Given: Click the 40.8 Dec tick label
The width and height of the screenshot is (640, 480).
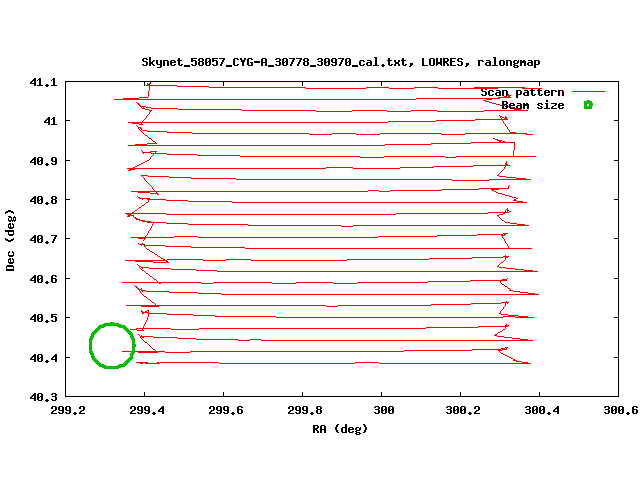Looking at the screenshot, I should click(43, 200).
